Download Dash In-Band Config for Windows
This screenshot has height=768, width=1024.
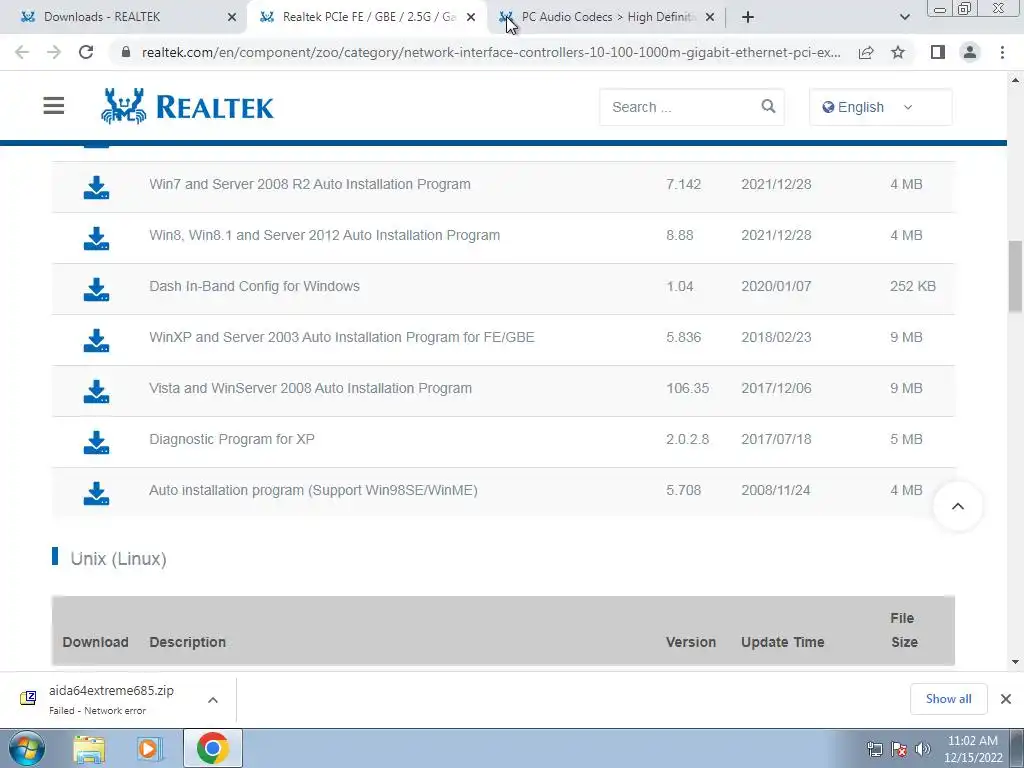tap(97, 289)
